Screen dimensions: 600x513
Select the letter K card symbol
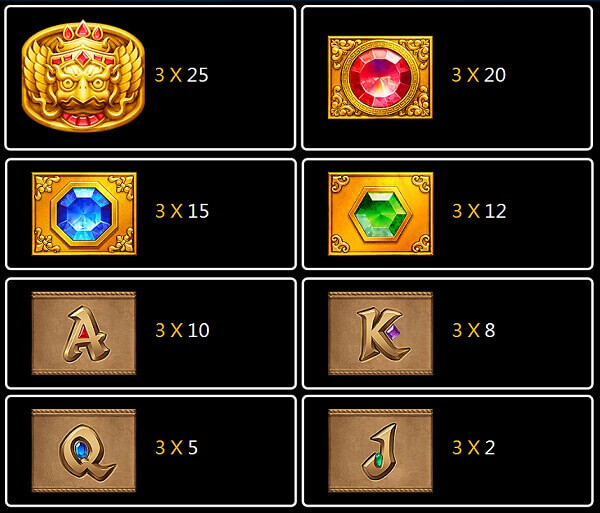[381, 333]
